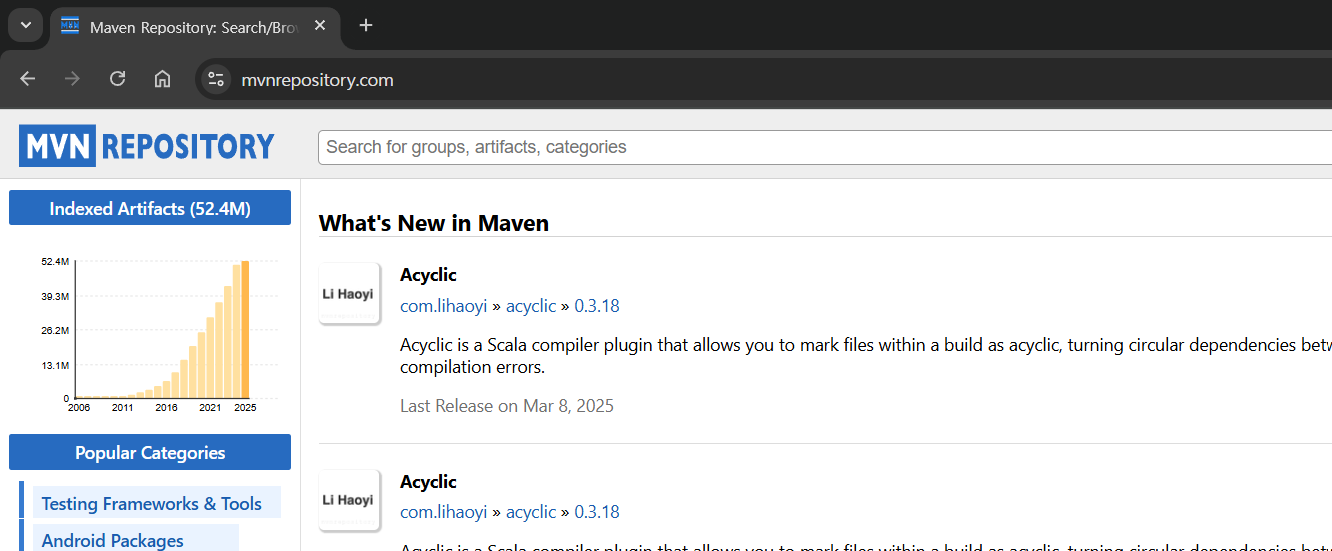
Task: Open Android Packages category
Action: (113, 540)
